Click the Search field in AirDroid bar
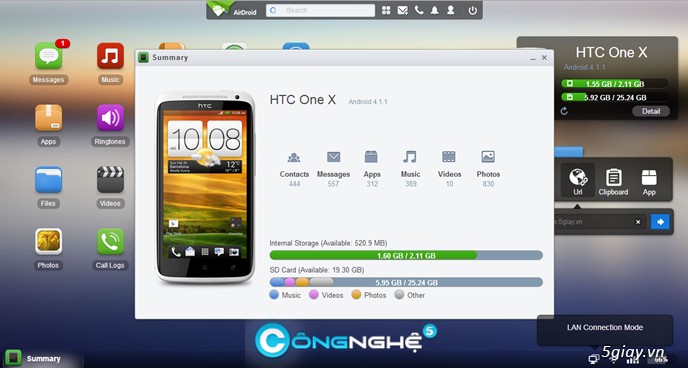 (320, 10)
